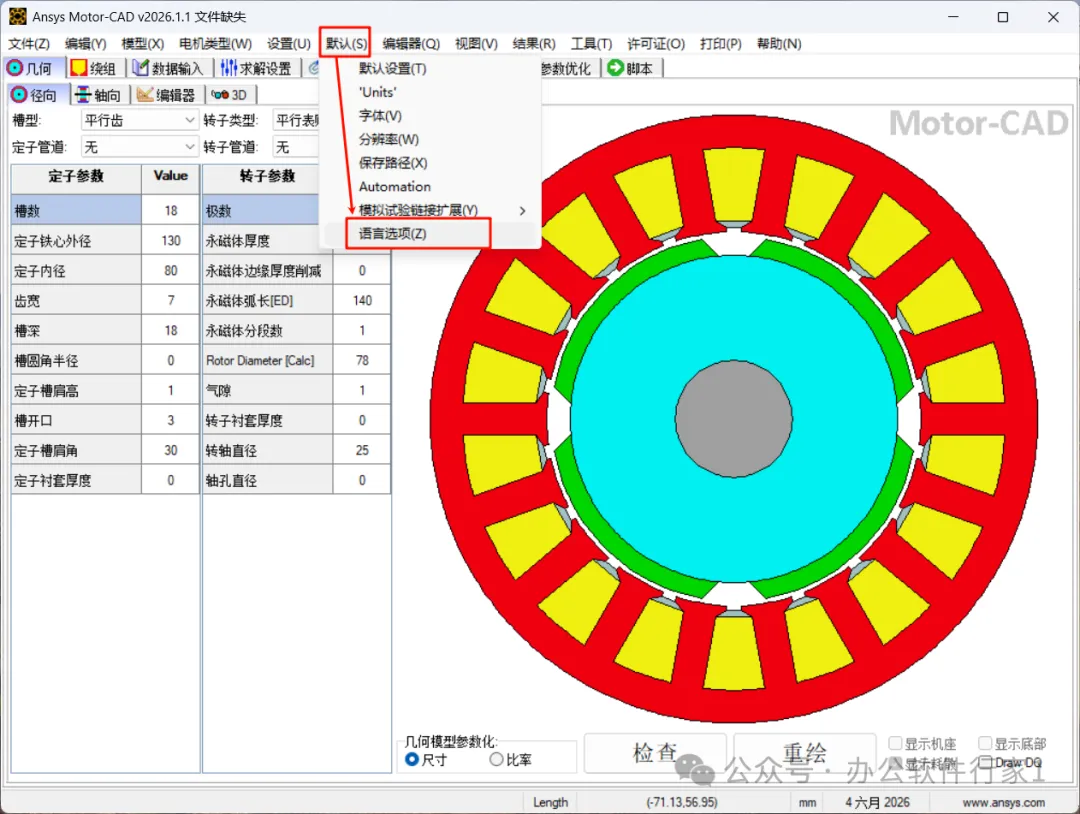The width and height of the screenshot is (1080, 814).
Task: Edit the 槽深 value 18
Action: coord(171,331)
